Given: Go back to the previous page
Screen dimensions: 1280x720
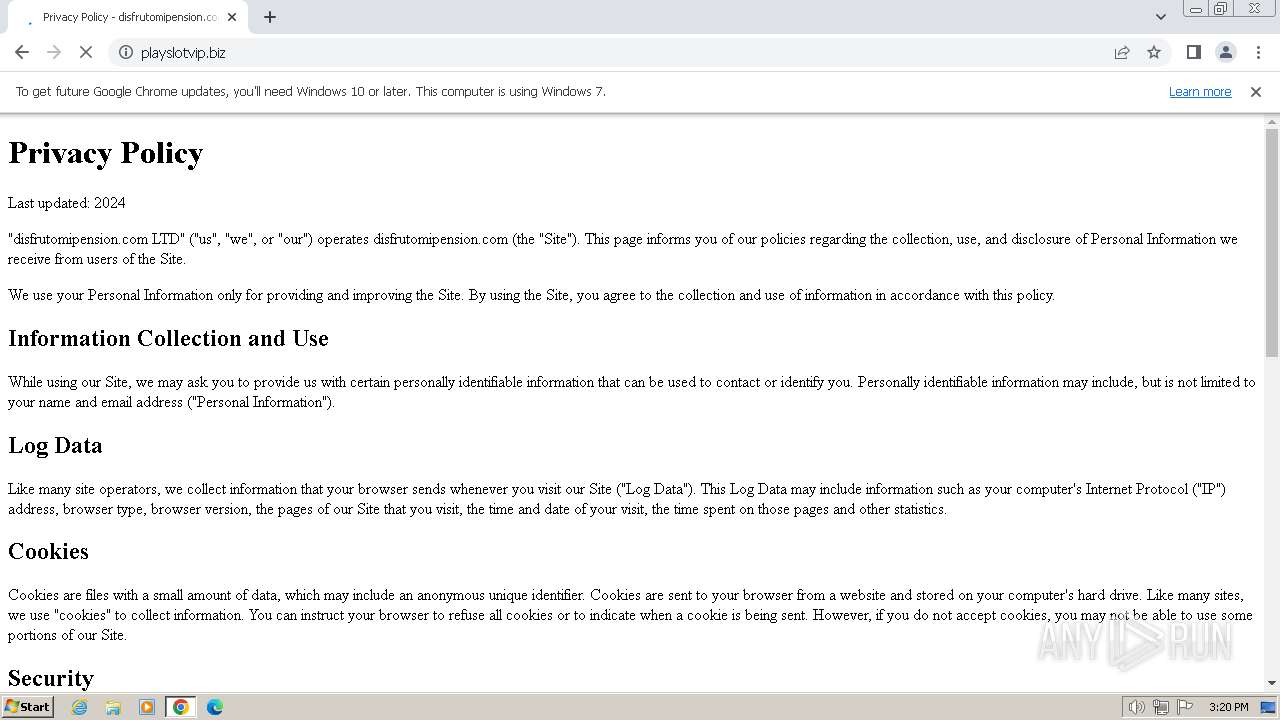Looking at the screenshot, I should tap(22, 52).
